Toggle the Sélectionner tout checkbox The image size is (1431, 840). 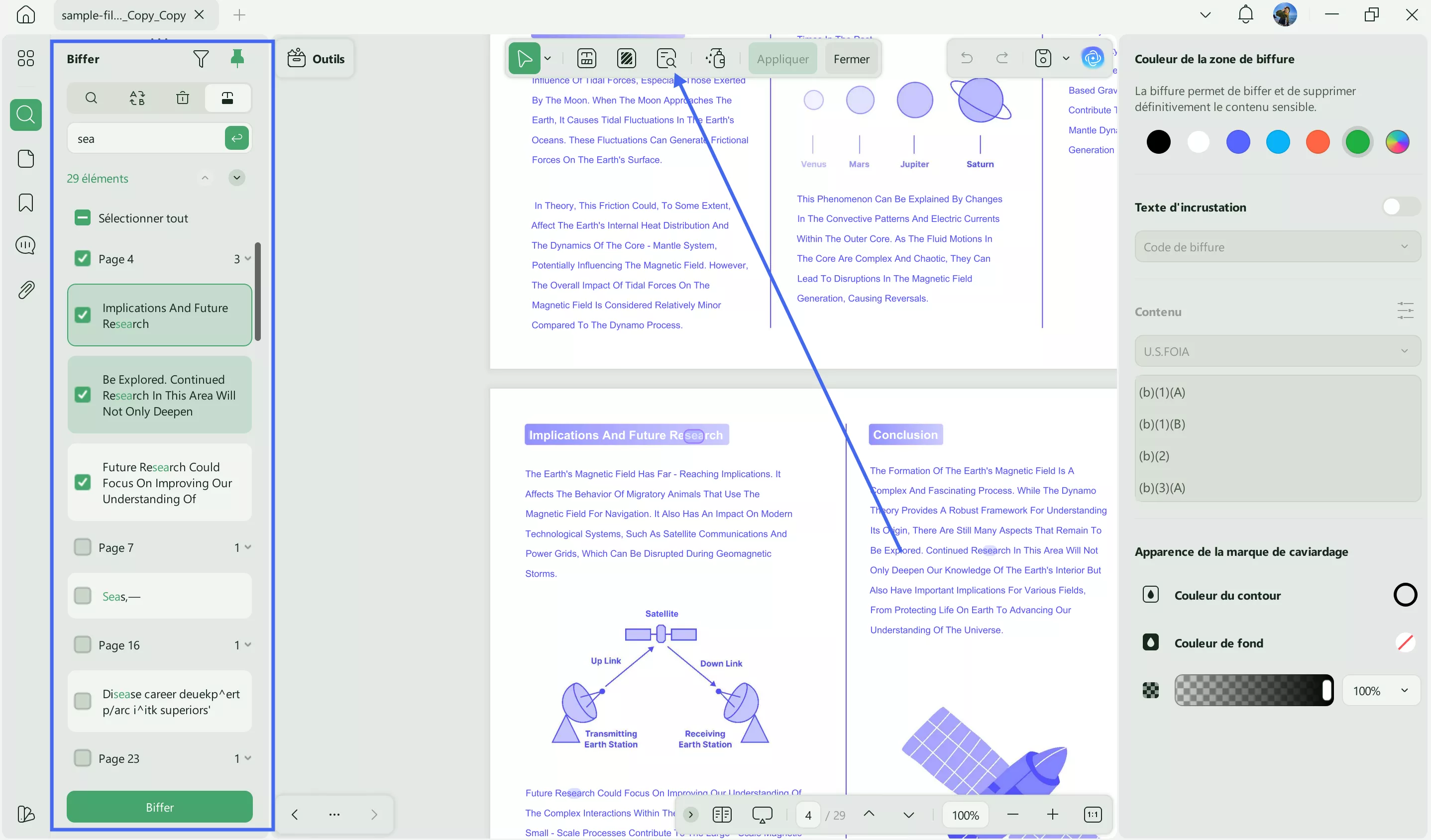click(x=82, y=218)
